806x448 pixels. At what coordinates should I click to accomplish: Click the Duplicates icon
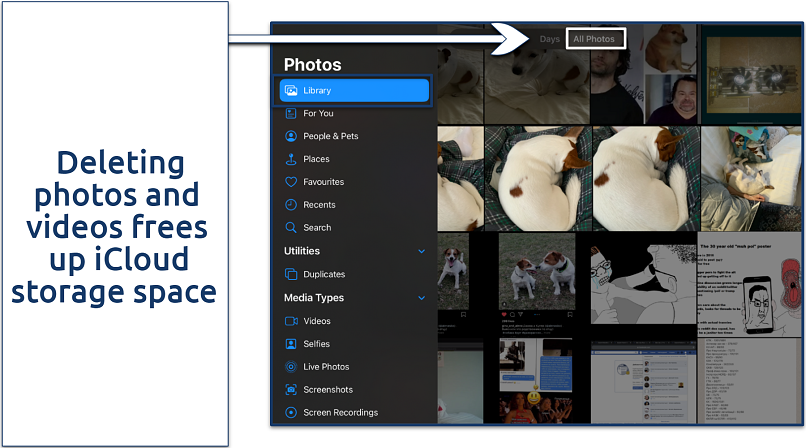pyautogui.click(x=291, y=274)
